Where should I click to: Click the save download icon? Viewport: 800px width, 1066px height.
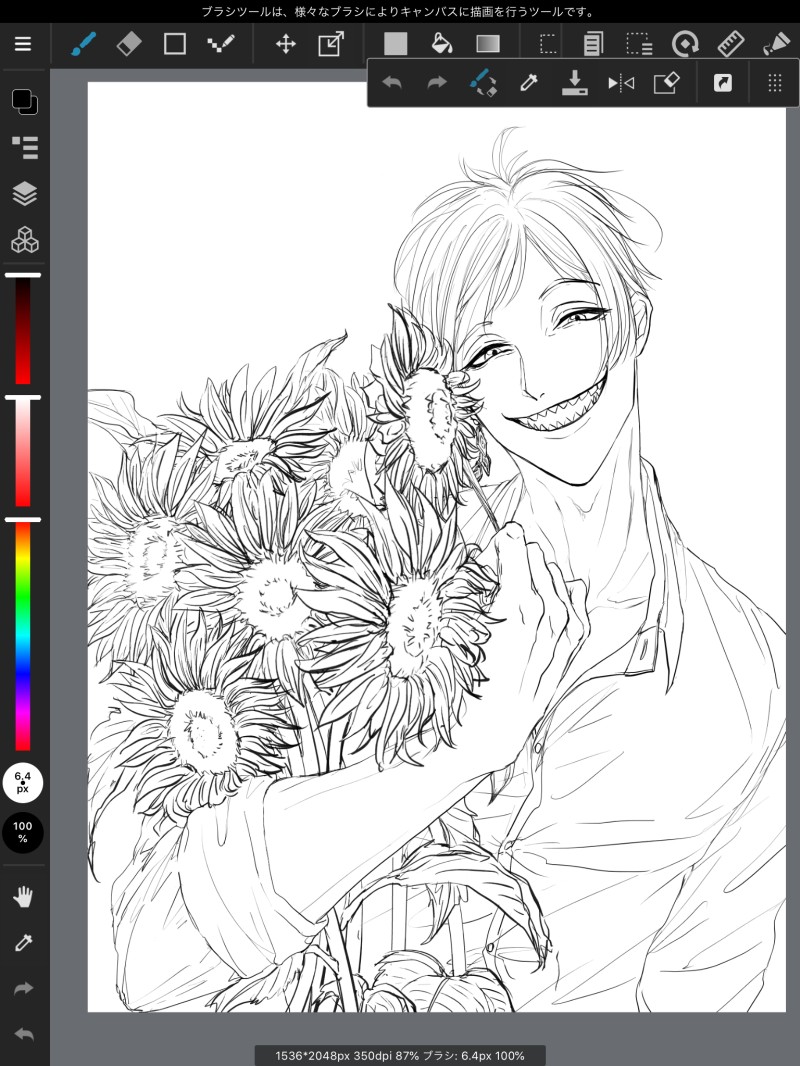[x=574, y=83]
